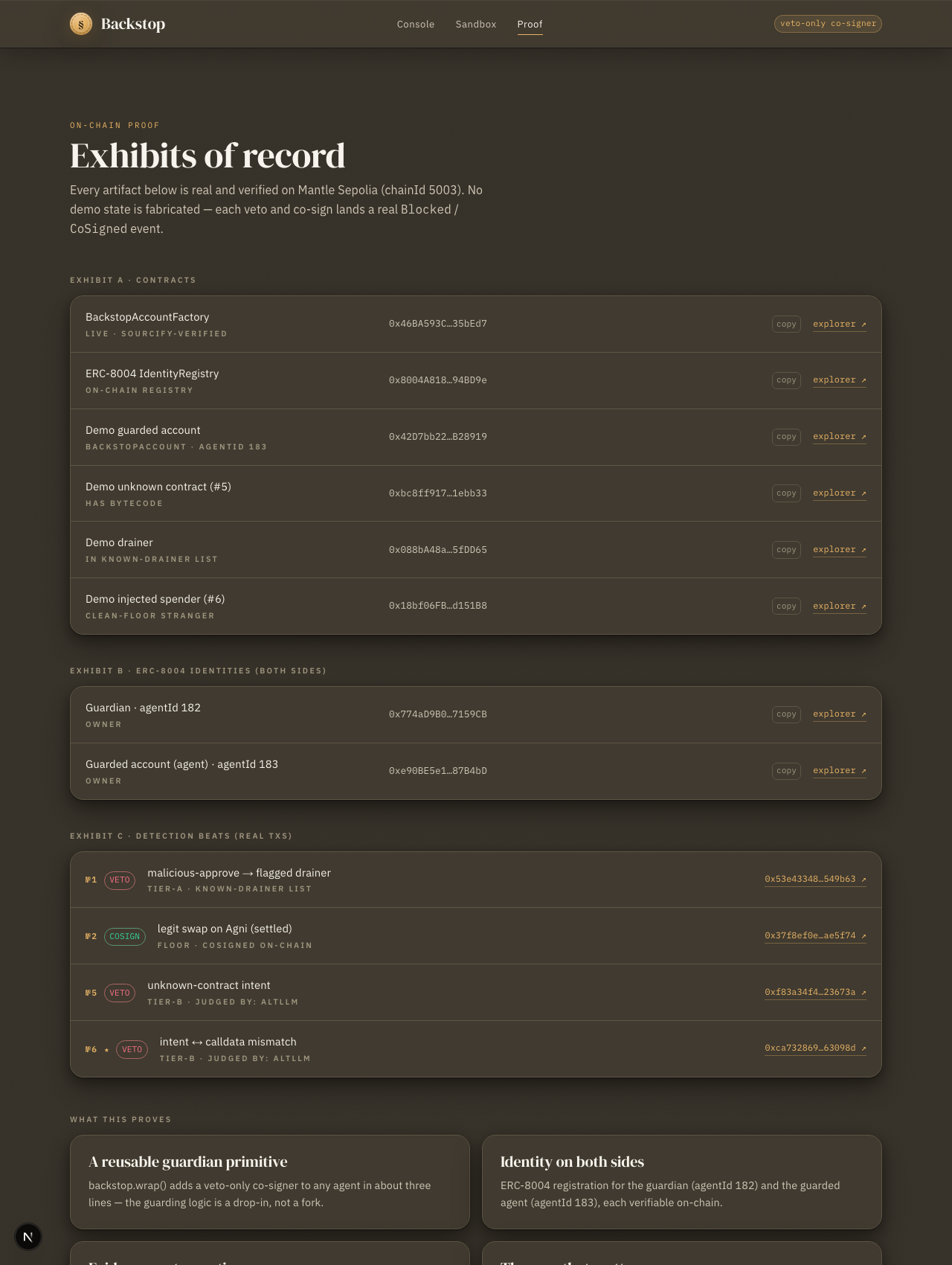Open explorer for Demo unknown contract (#5)
Screen dimensions: 952x1265
click(x=840, y=493)
